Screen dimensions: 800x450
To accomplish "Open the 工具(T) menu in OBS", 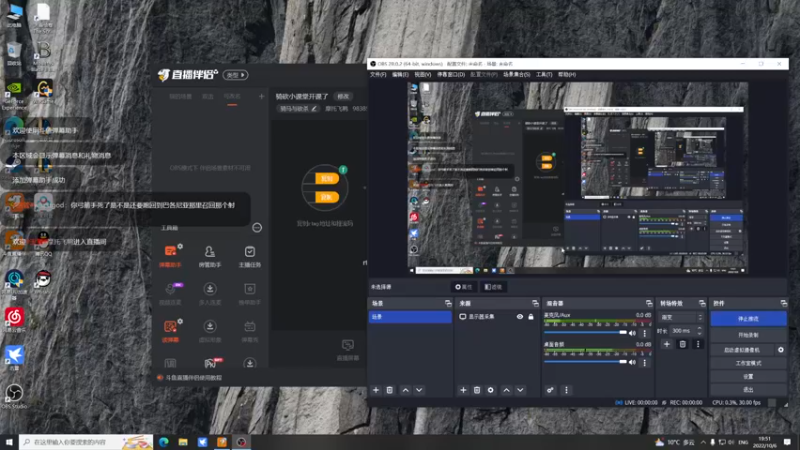I will tap(544, 74).
